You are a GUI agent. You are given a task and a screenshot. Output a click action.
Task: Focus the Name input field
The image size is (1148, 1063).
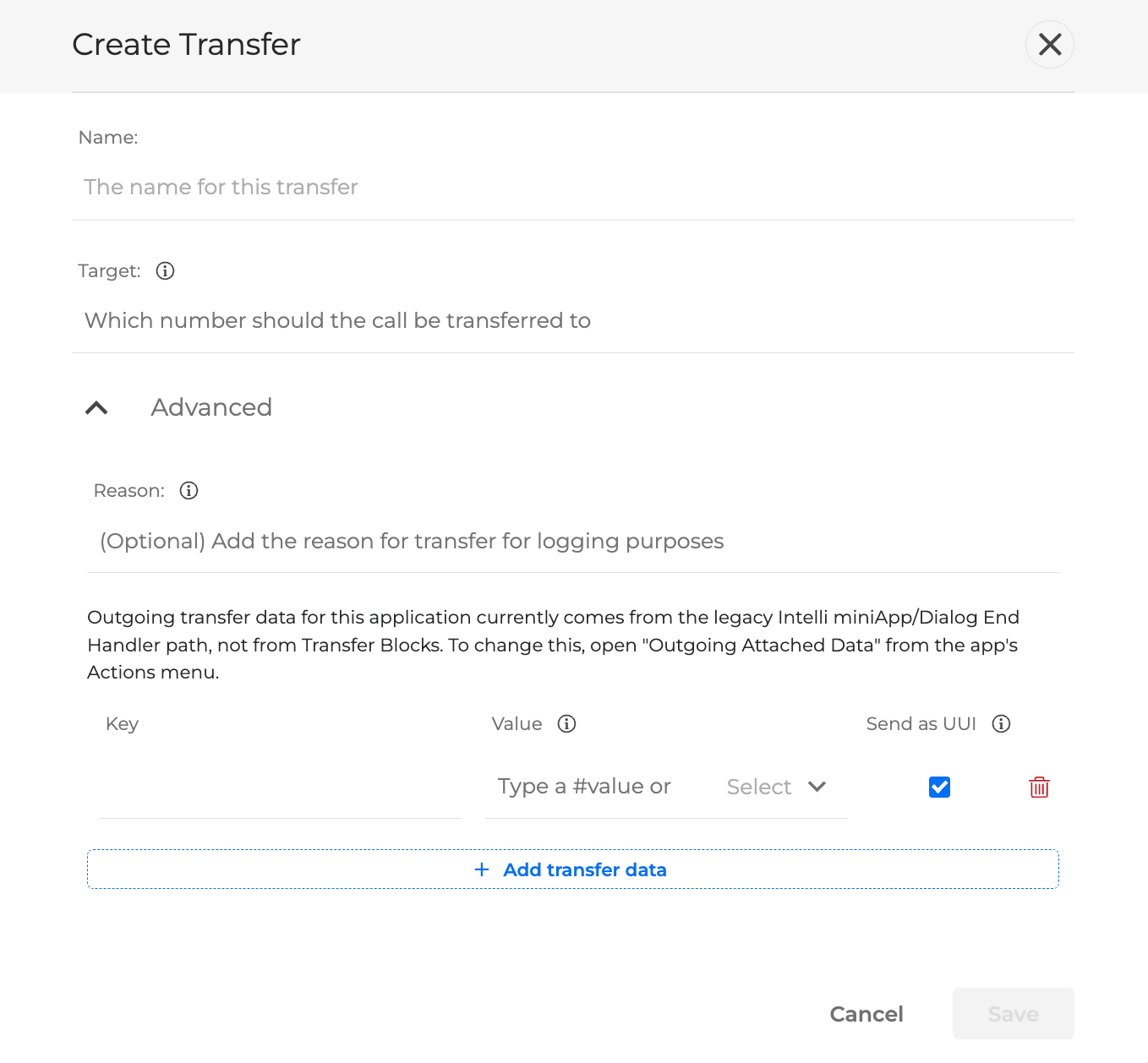573,187
